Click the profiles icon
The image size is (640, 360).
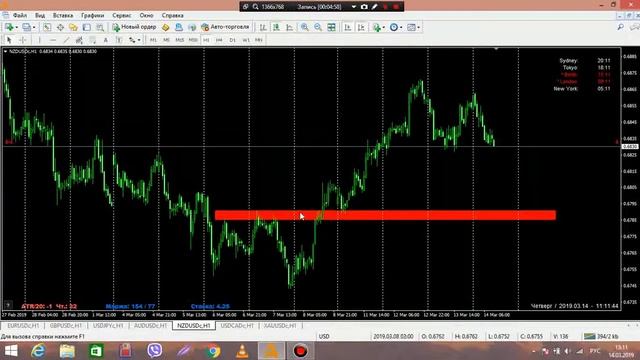(27, 27)
